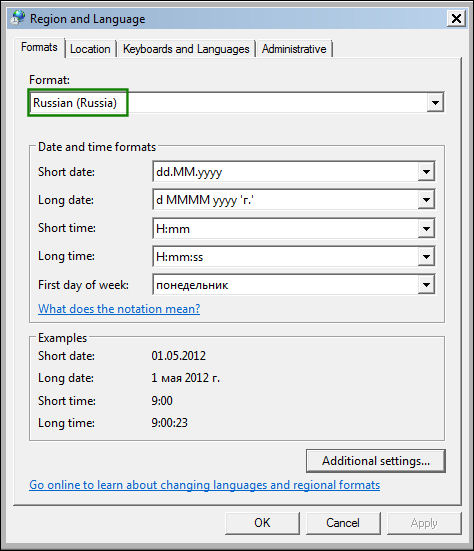Close the Region and Language dialog

point(456,18)
